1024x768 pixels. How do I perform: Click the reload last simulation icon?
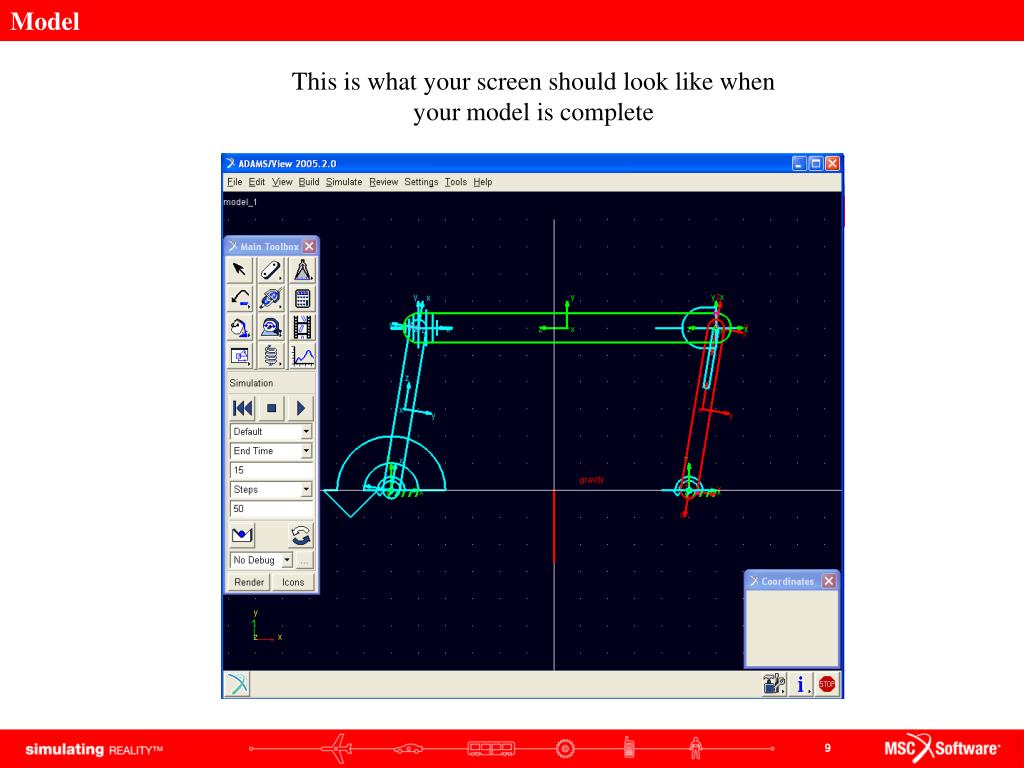pyautogui.click(x=300, y=536)
